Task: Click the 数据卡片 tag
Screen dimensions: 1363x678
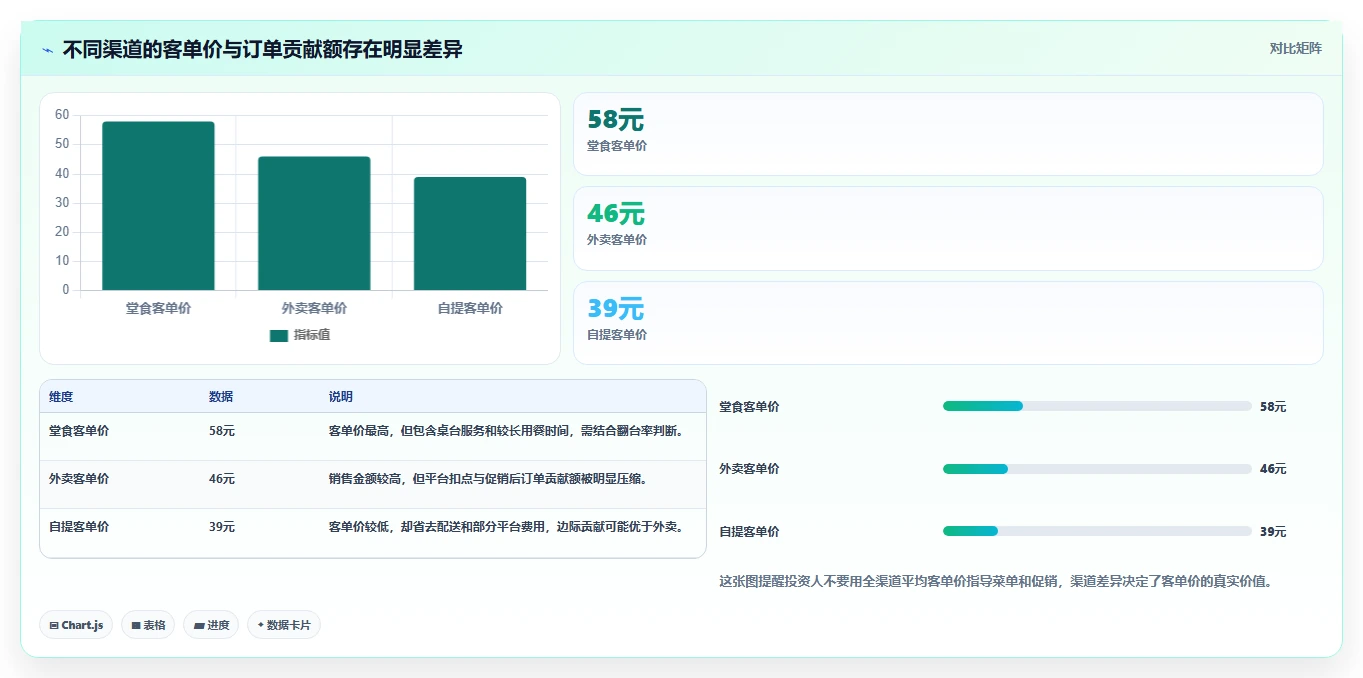Action: click(284, 625)
